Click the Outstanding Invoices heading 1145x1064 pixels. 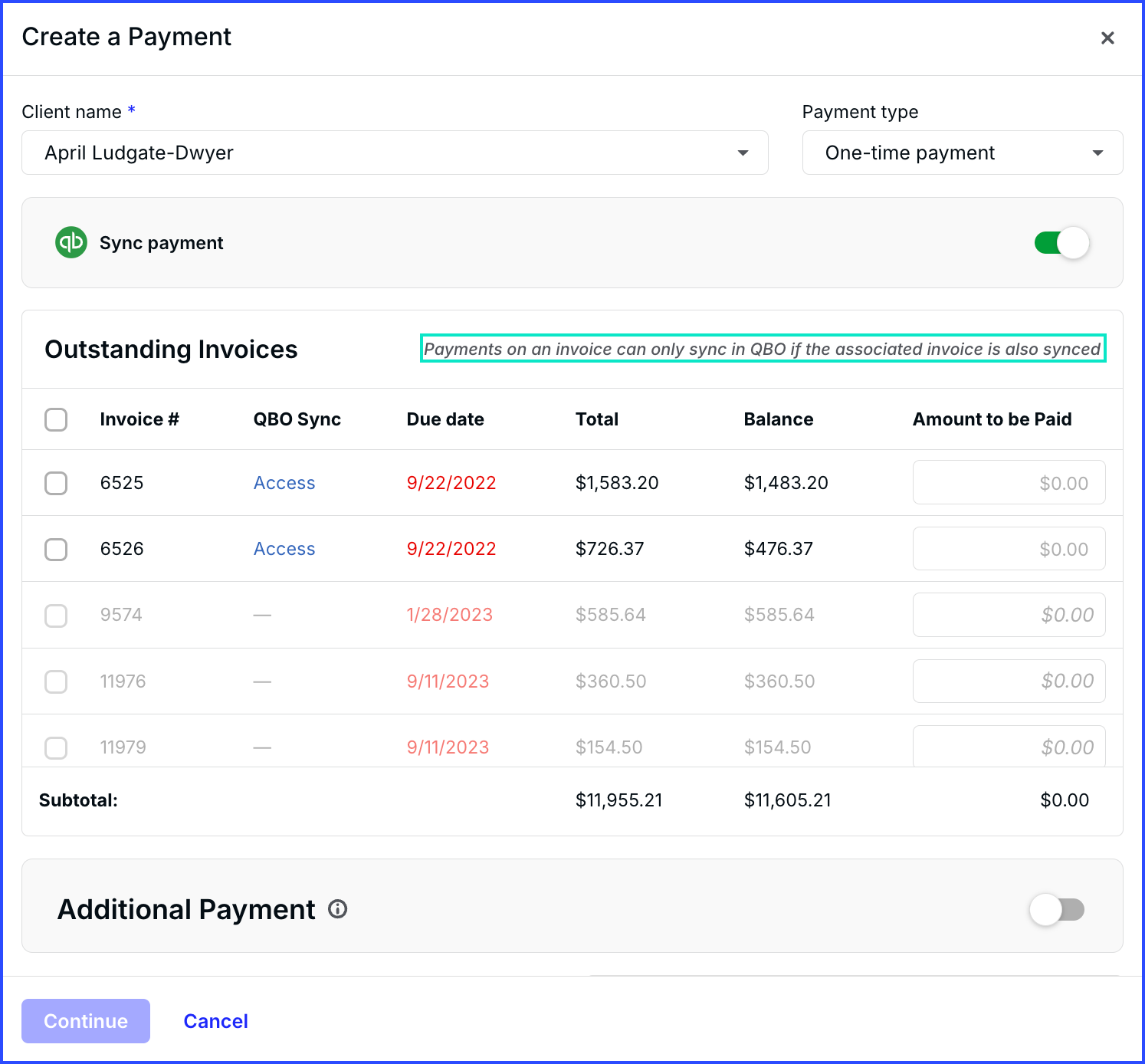(171, 350)
